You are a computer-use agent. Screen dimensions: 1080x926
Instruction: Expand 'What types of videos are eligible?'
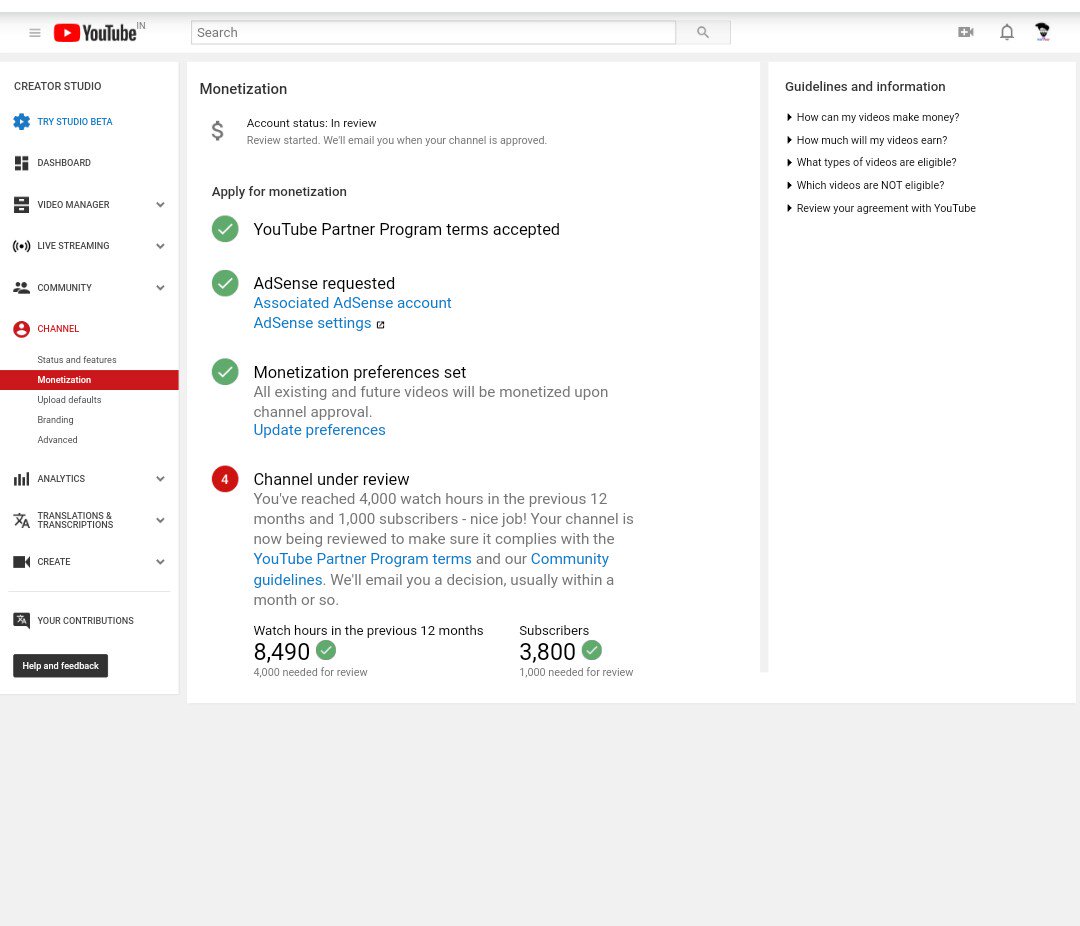click(871, 163)
